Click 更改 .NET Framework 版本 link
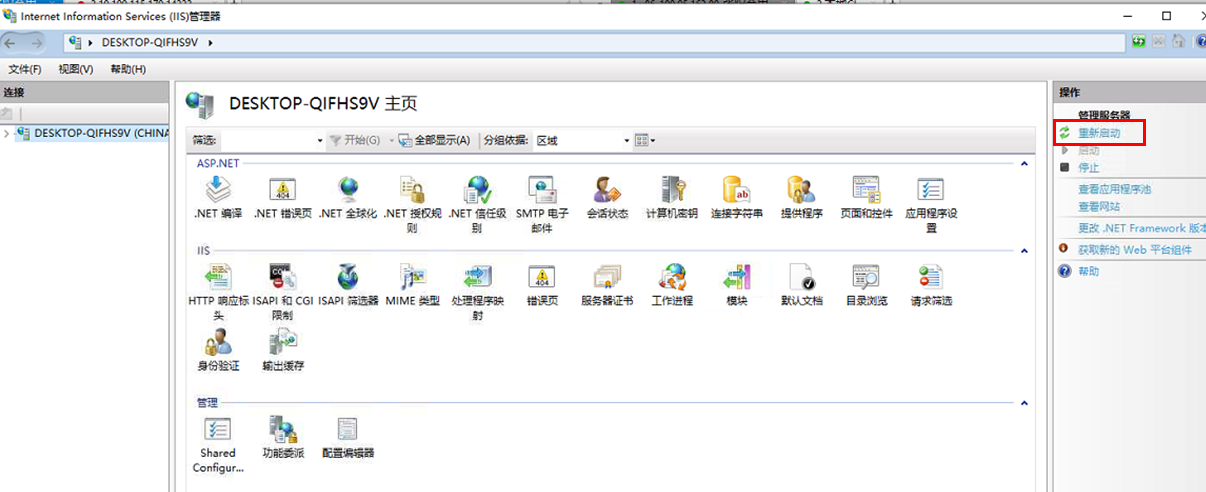Image resolution: width=1206 pixels, height=492 pixels. click(1141, 228)
